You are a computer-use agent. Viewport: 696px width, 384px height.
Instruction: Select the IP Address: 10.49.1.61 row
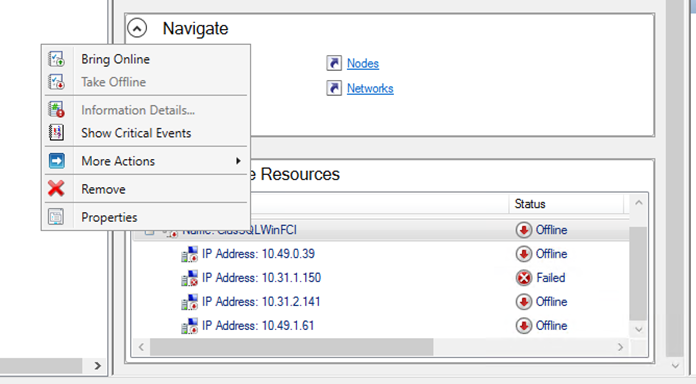381,326
